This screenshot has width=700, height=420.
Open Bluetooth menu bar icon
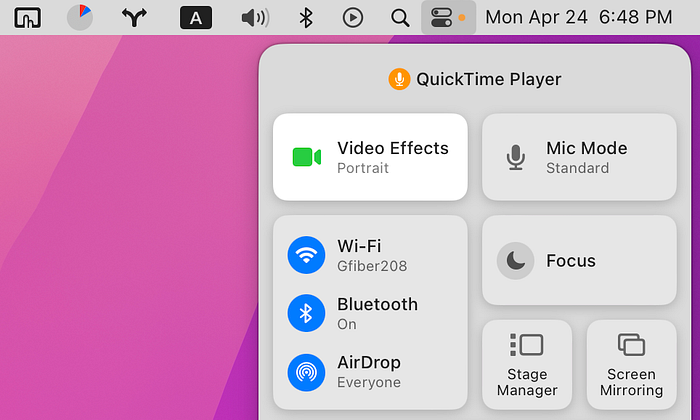tap(306, 18)
